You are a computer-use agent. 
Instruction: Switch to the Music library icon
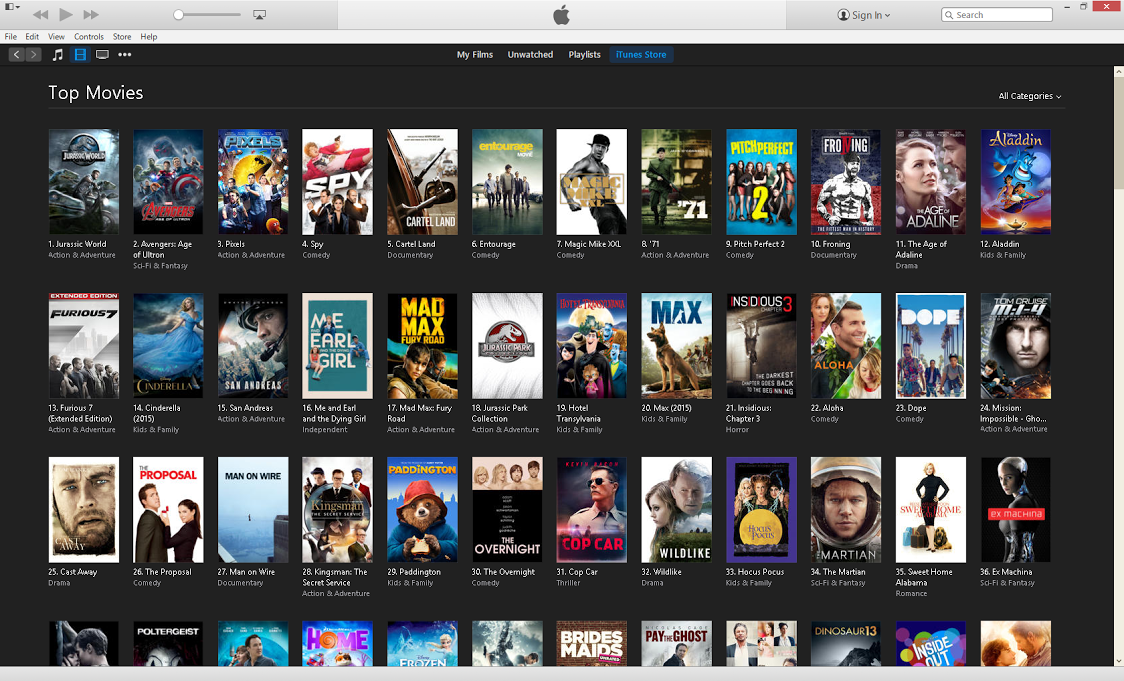(57, 54)
